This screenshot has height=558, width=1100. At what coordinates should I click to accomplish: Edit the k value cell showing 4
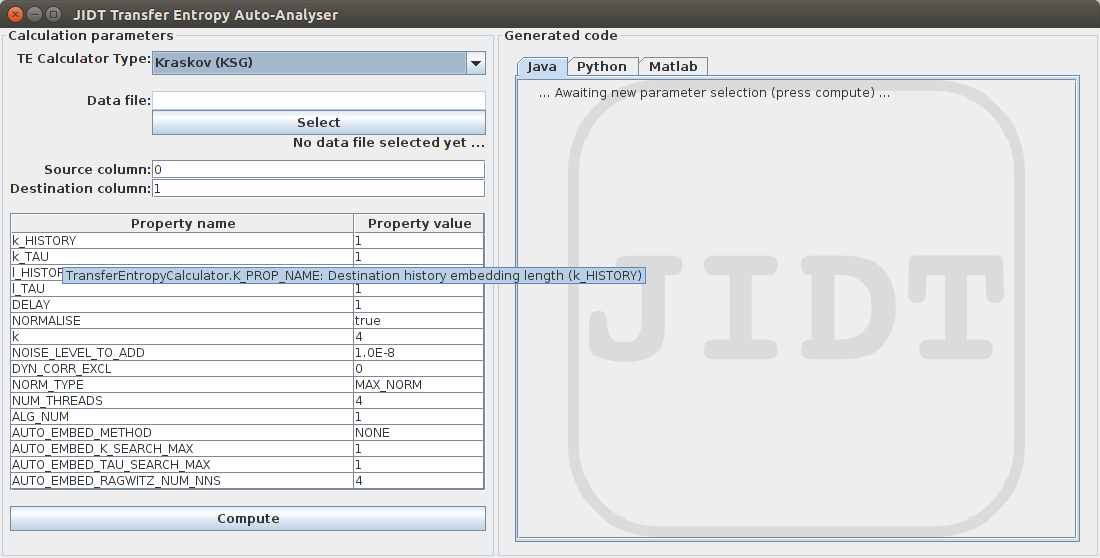coord(419,337)
